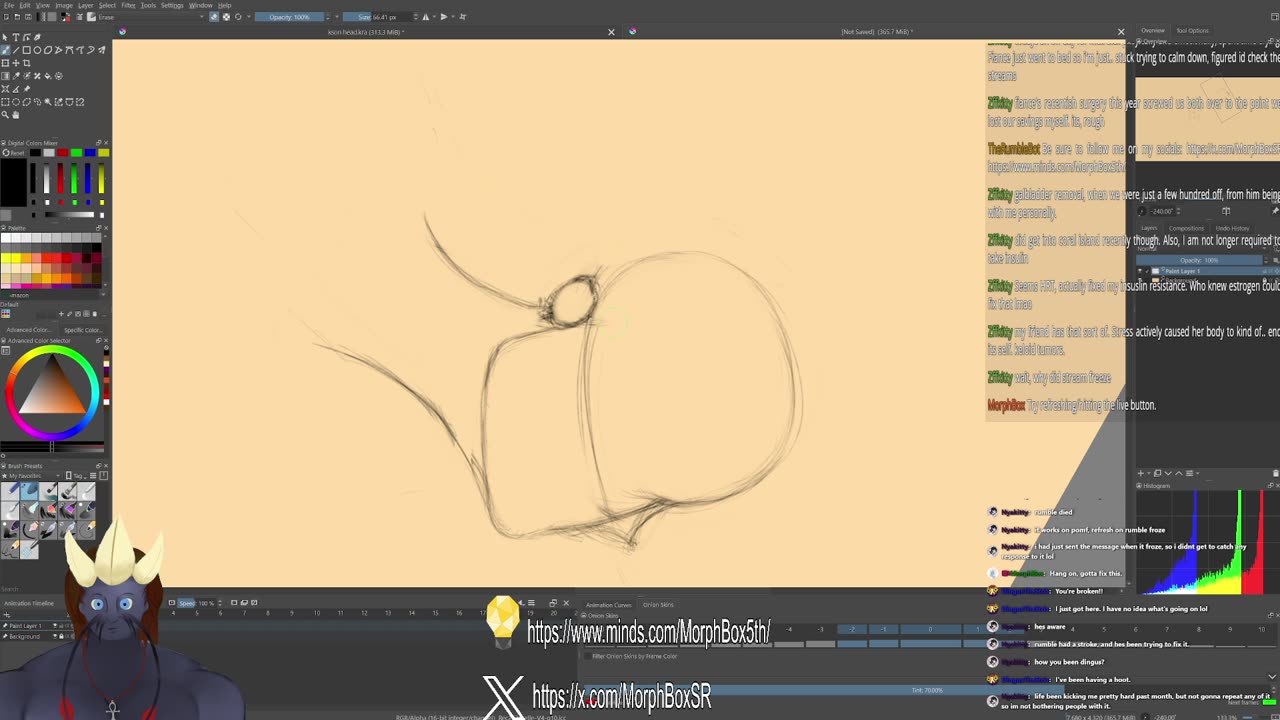
Task: Select the Gradient tool in toolbox
Action: (x=5, y=76)
